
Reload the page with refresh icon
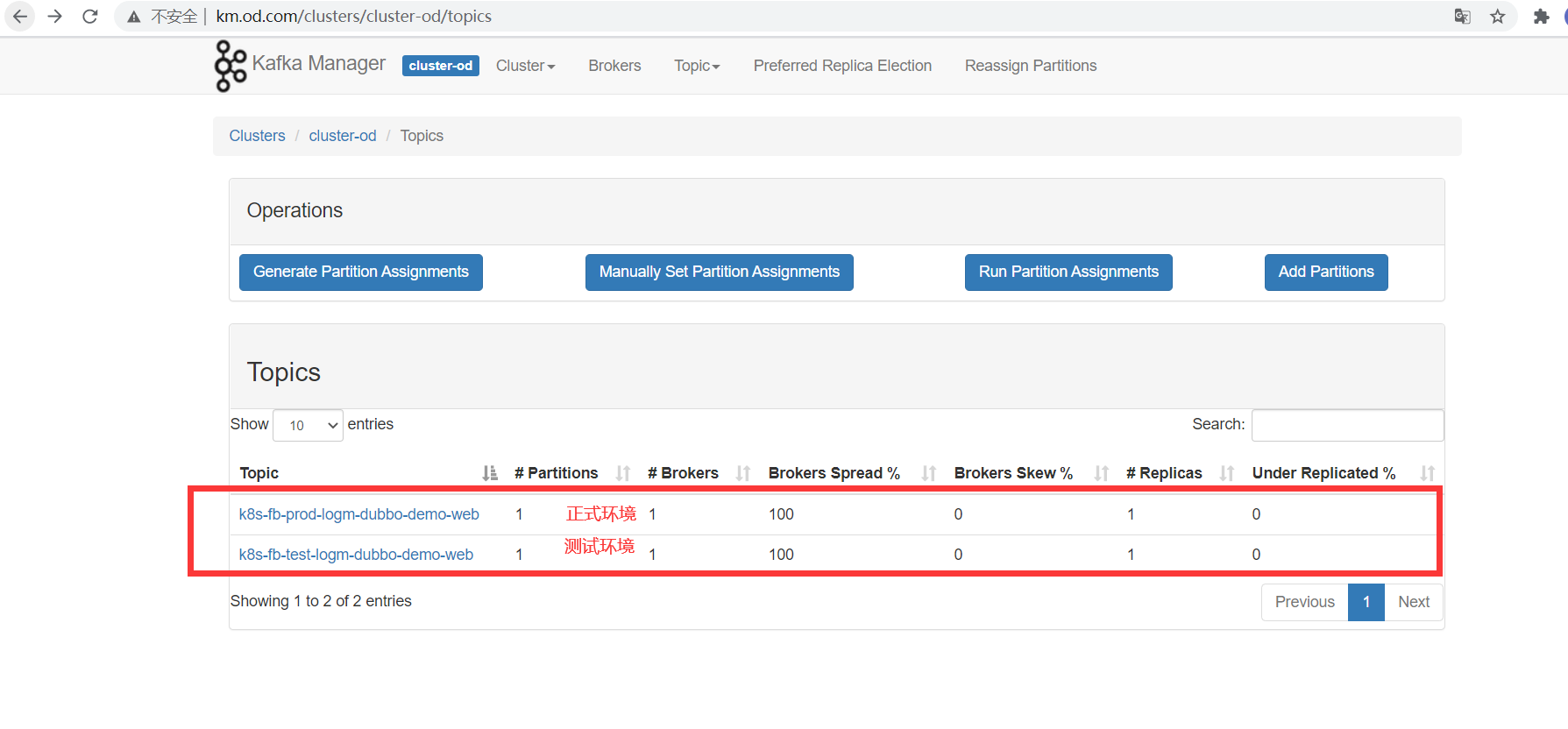pyautogui.click(x=89, y=17)
